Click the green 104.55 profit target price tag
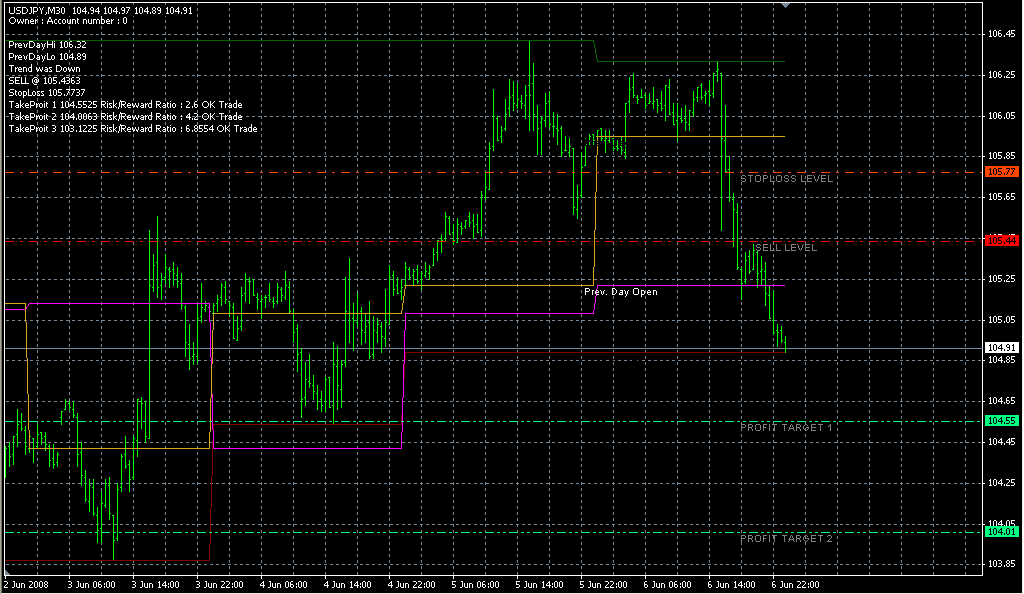1024x594 pixels. click(x=1001, y=421)
